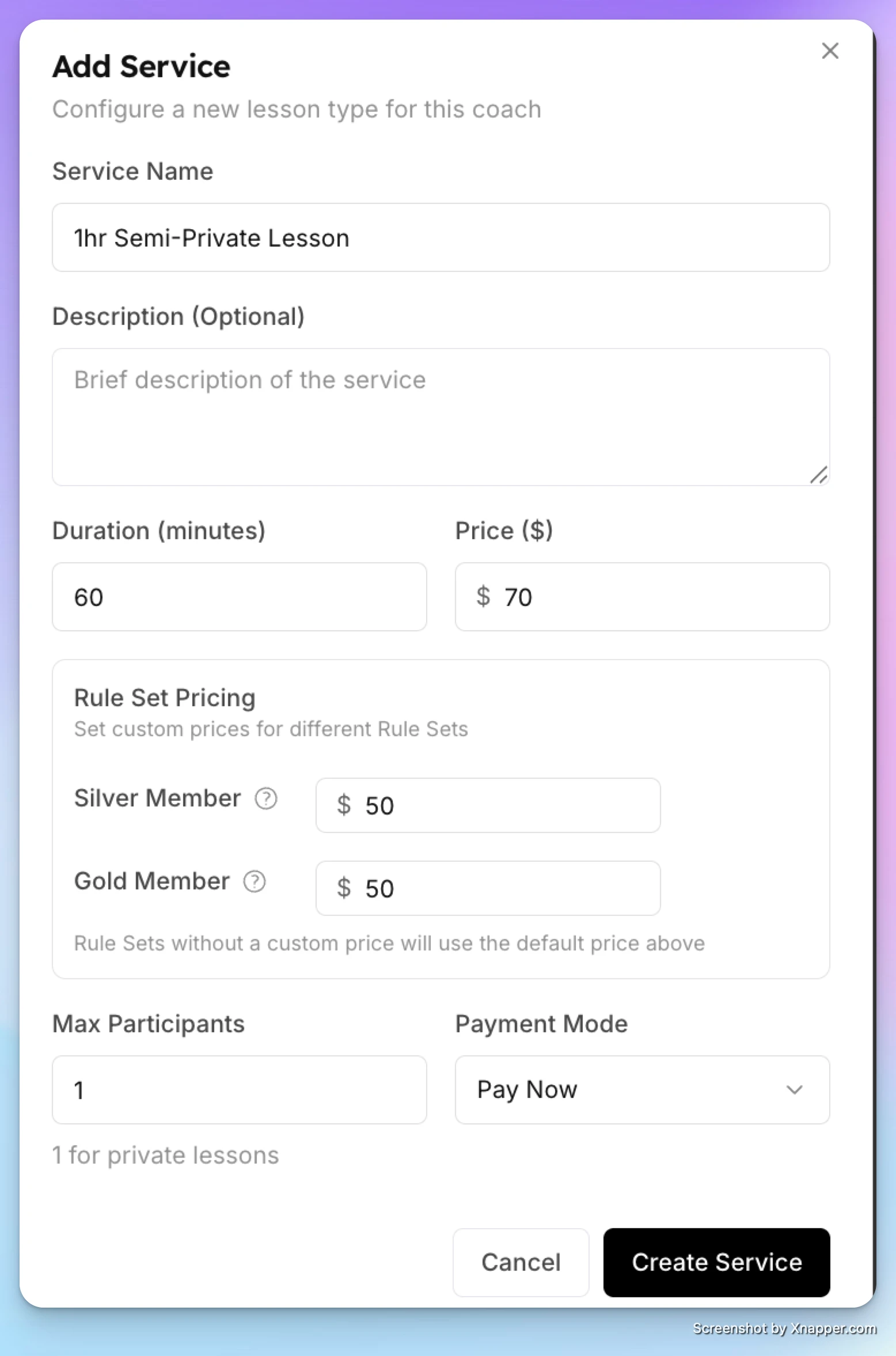896x1356 pixels.
Task: Close the Add Service dialog
Action: pyautogui.click(x=830, y=51)
